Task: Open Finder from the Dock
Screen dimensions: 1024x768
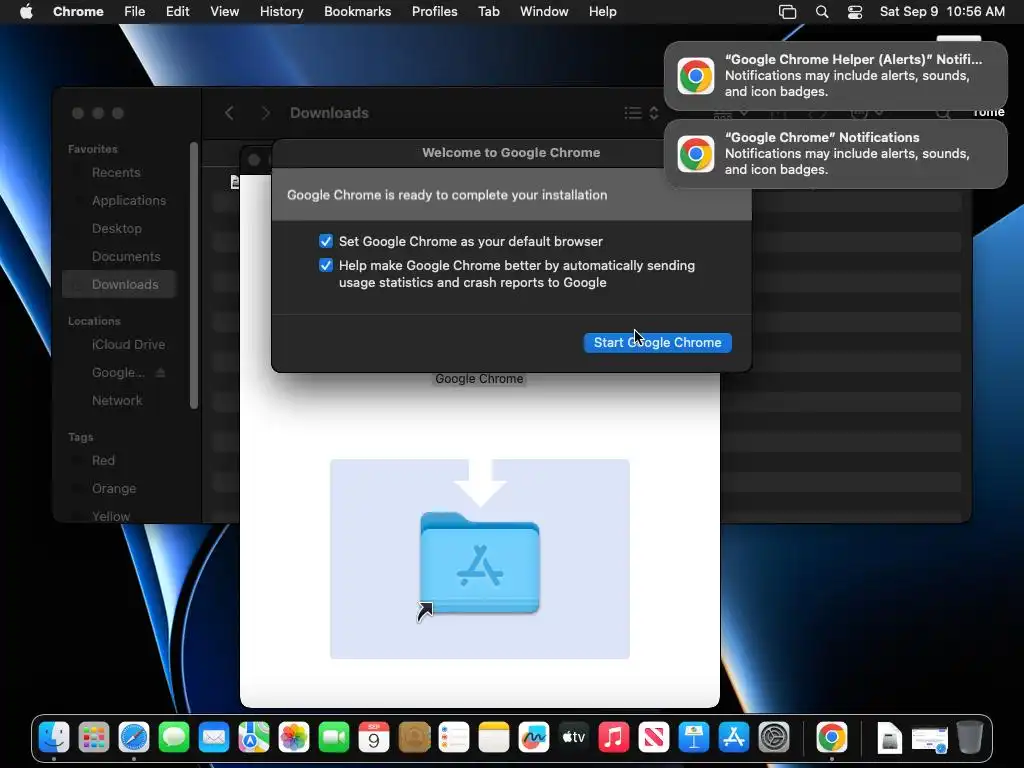Action: tap(54, 738)
